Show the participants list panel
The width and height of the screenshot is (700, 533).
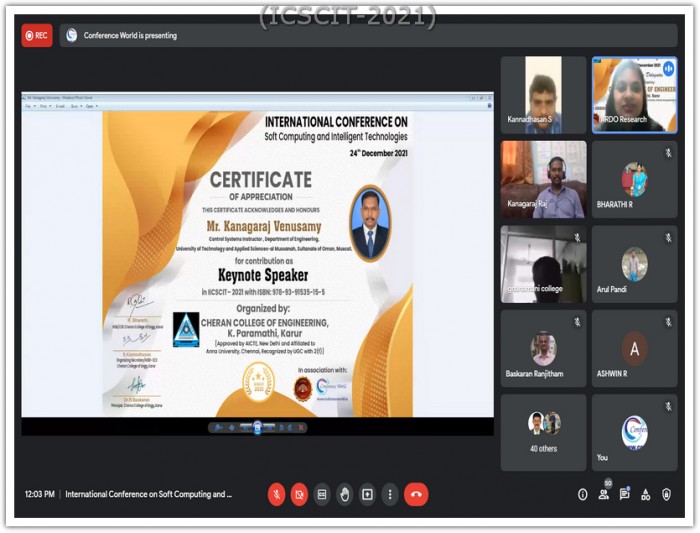(603, 494)
